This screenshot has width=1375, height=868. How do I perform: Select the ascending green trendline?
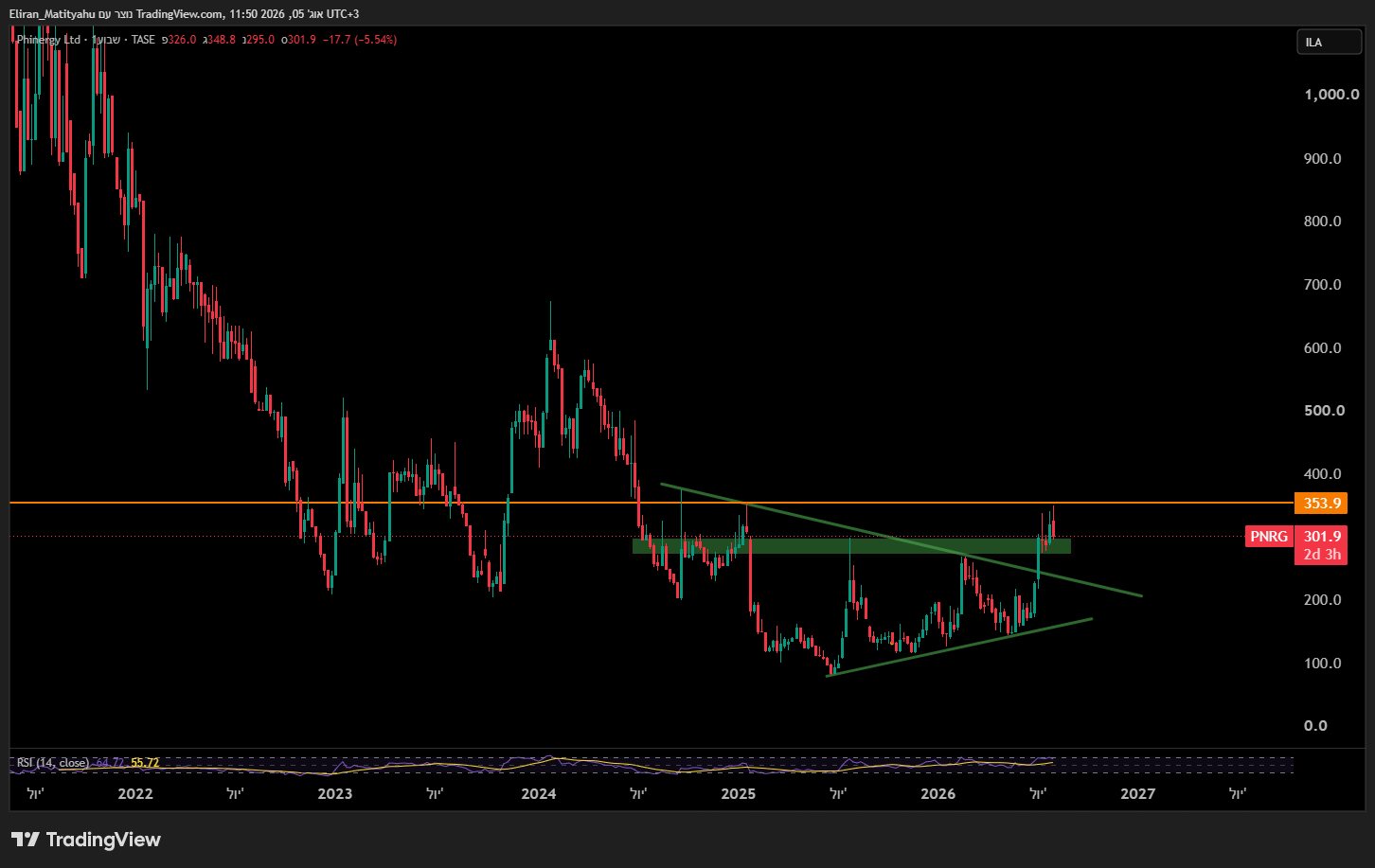[959, 647]
